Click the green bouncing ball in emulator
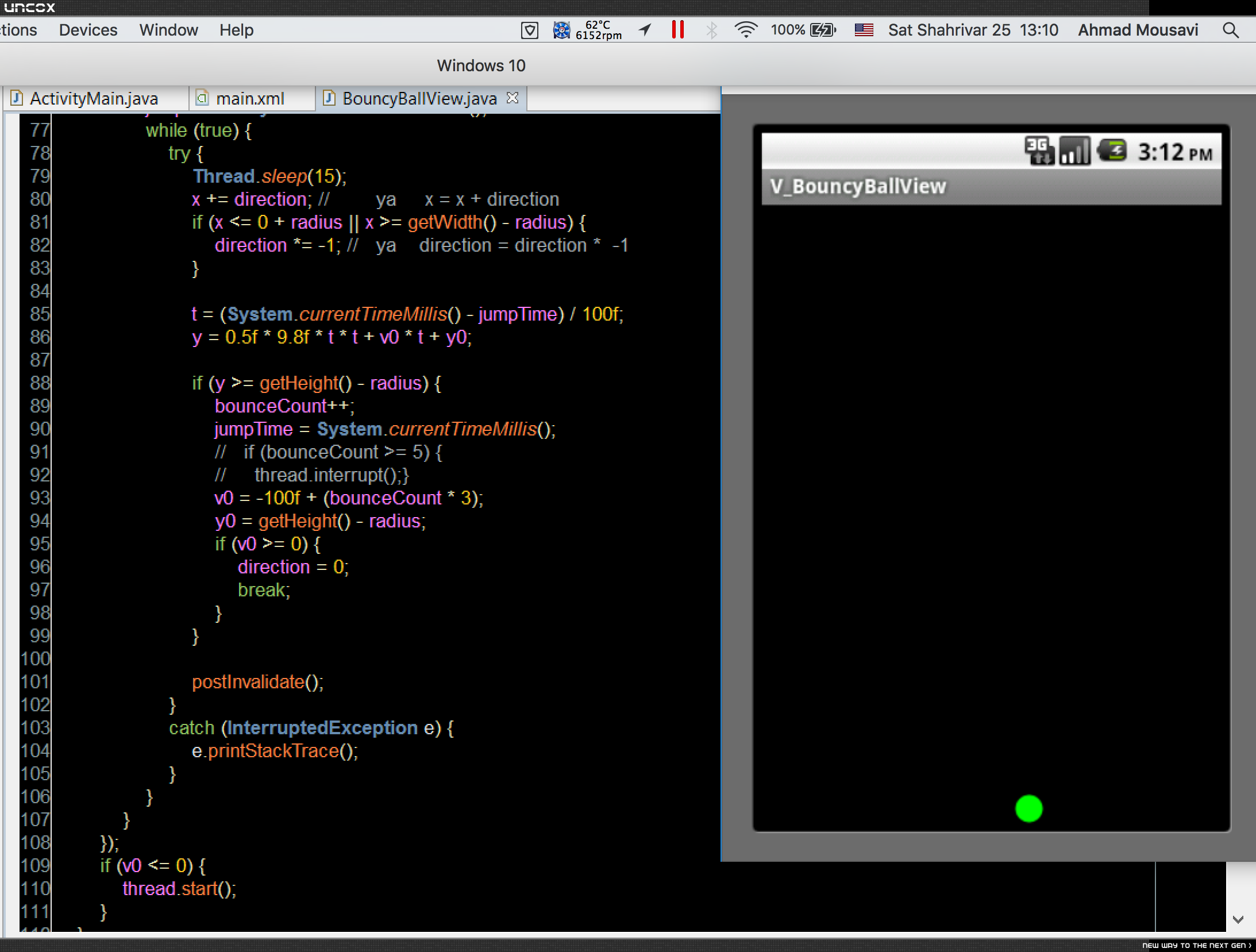The height and width of the screenshot is (952, 1256). click(x=1028, y=808)
